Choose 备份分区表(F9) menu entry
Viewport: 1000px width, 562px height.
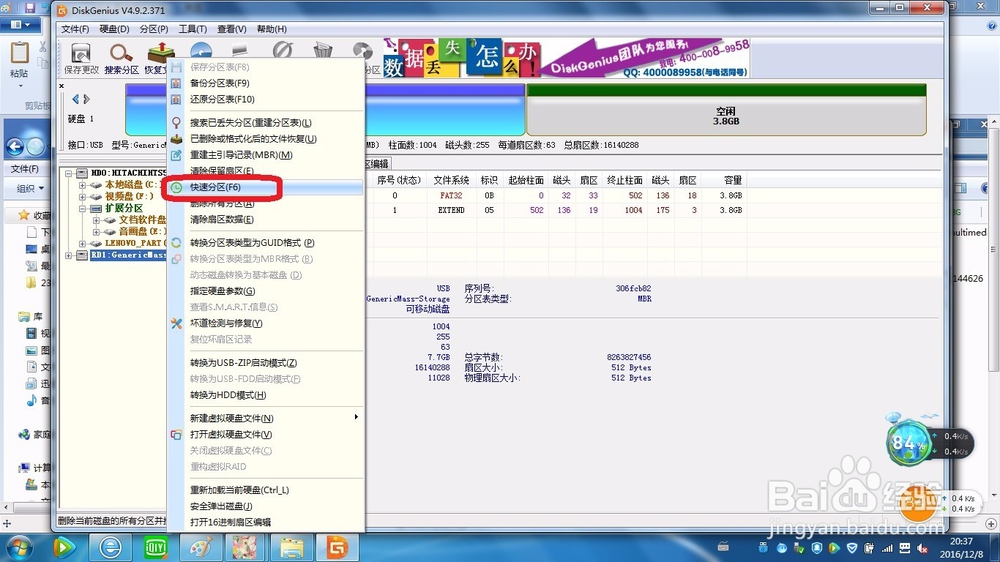(x=266, y=83)
